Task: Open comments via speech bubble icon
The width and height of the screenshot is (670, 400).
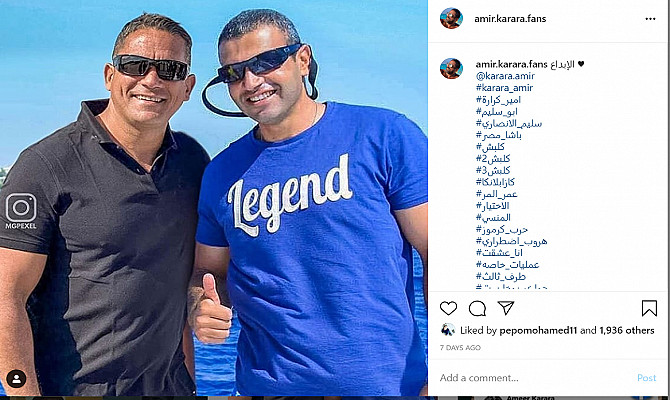Action: [477, 308]
